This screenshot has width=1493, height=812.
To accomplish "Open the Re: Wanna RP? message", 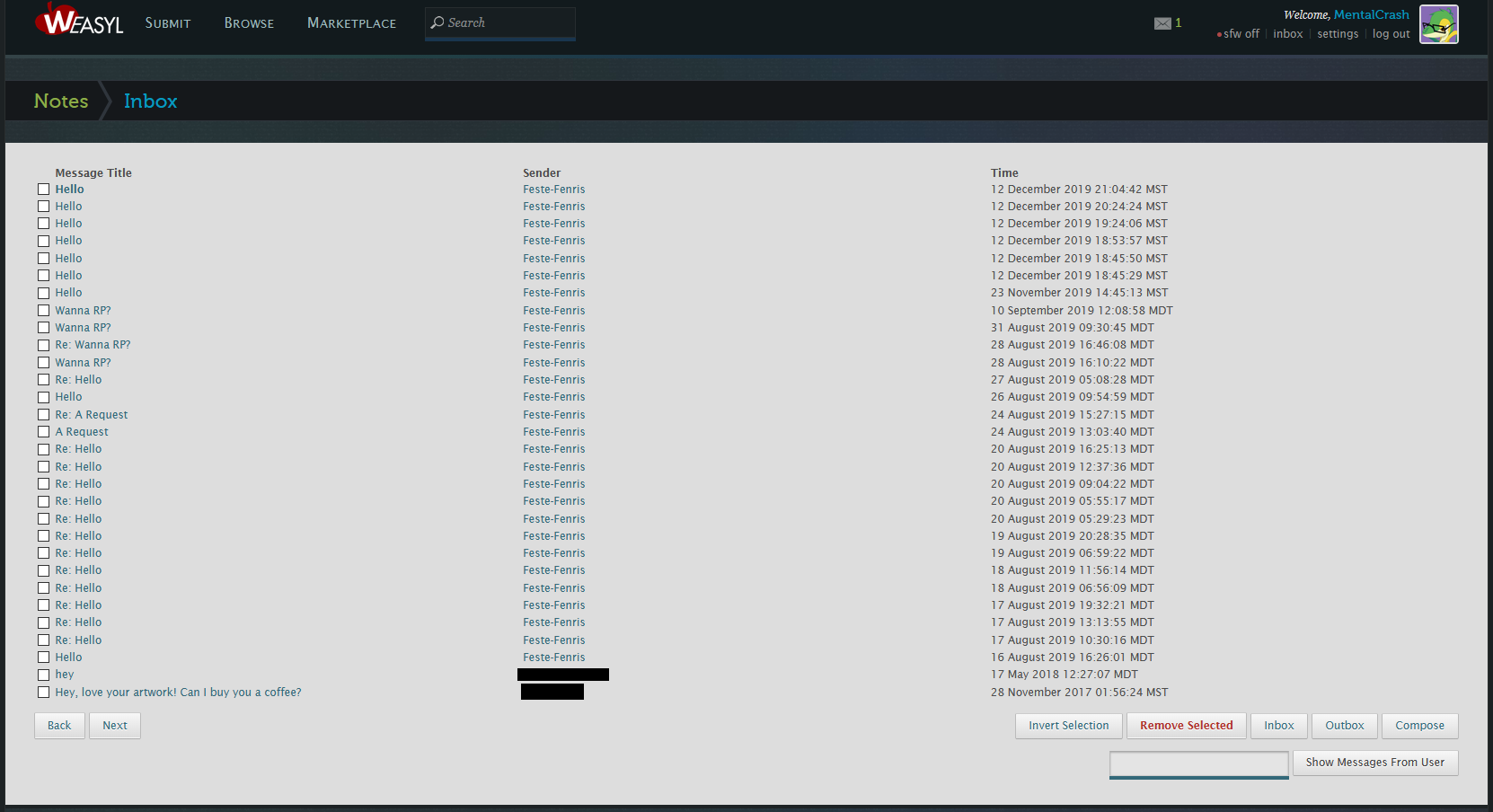I will point(93,345).
